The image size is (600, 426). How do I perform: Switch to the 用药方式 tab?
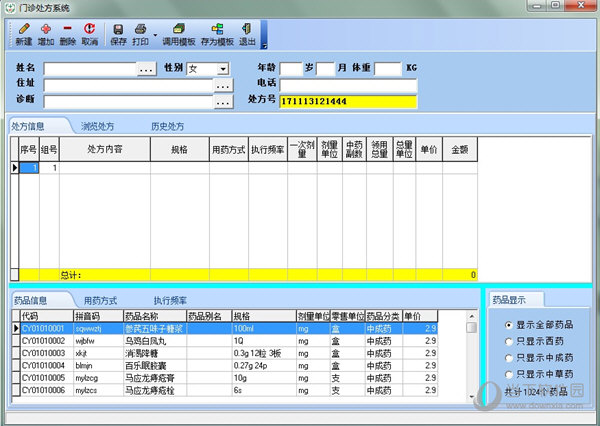click(100, 300)
